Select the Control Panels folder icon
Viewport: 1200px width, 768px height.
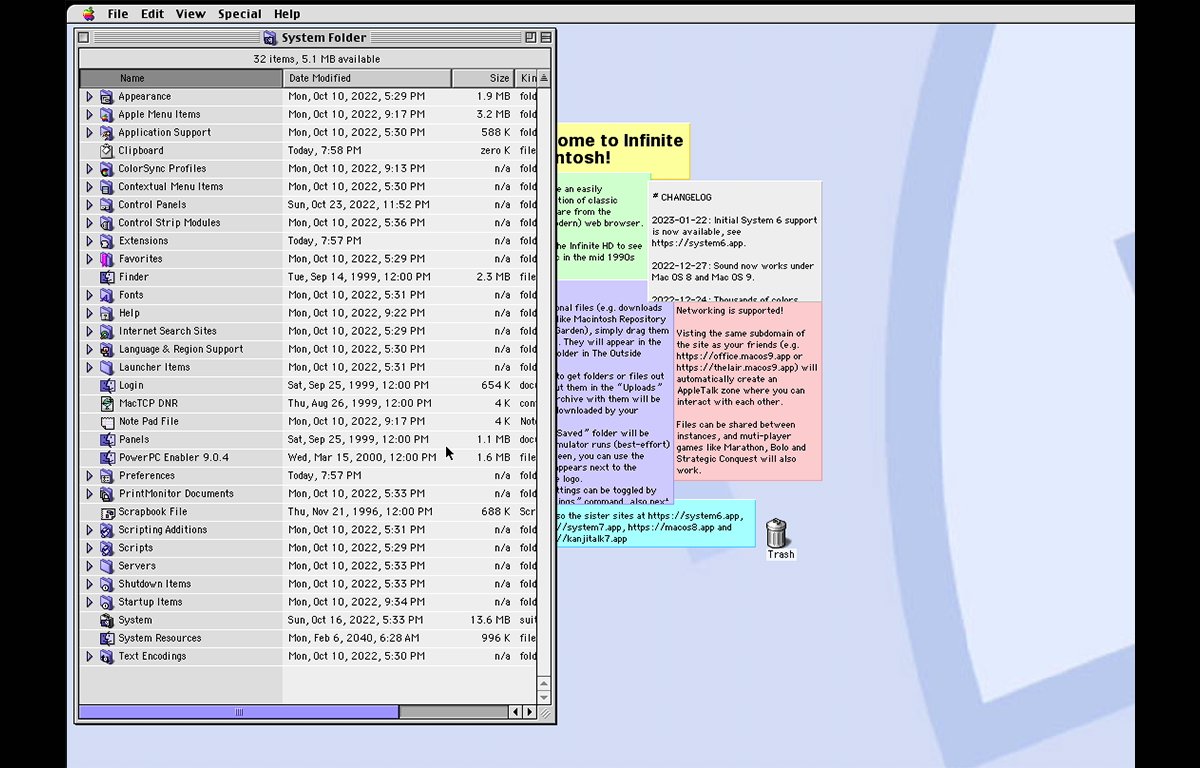(107, 205)
